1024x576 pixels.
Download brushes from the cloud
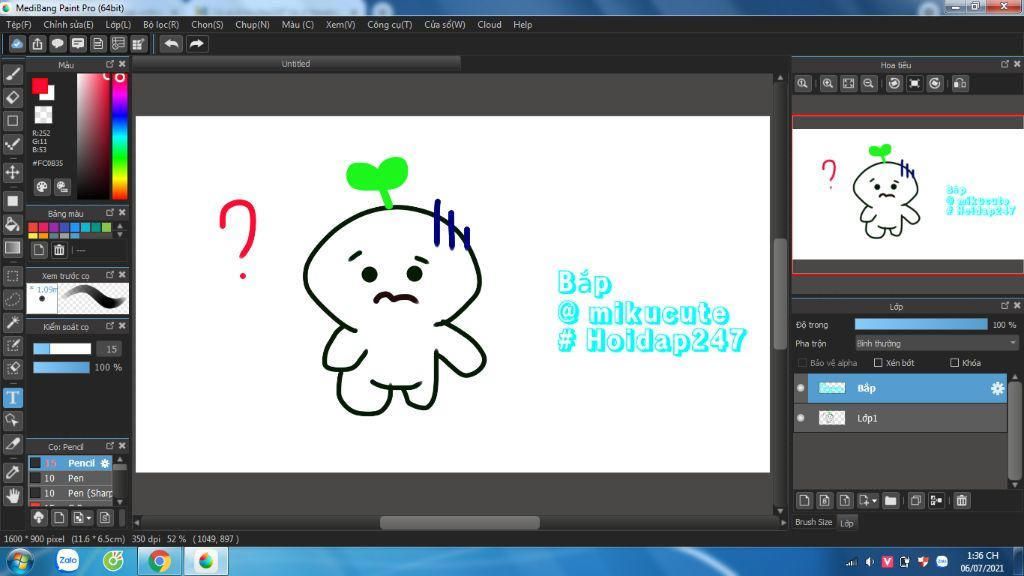click(39, 518)
